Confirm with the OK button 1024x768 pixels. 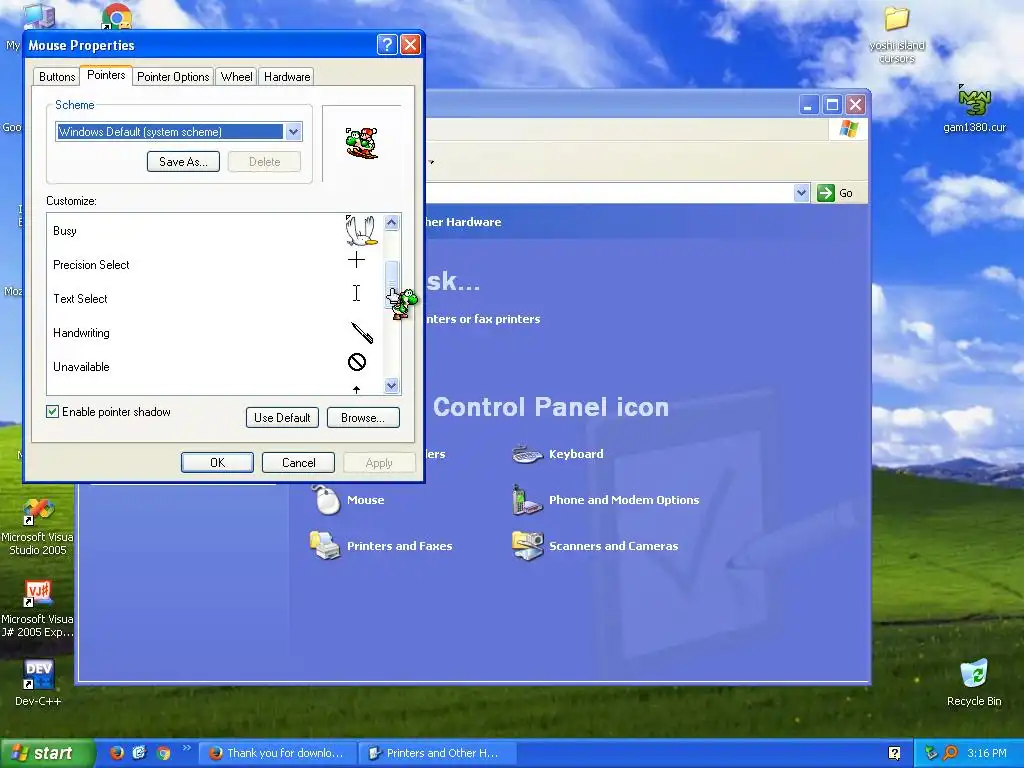pos(217,462)
